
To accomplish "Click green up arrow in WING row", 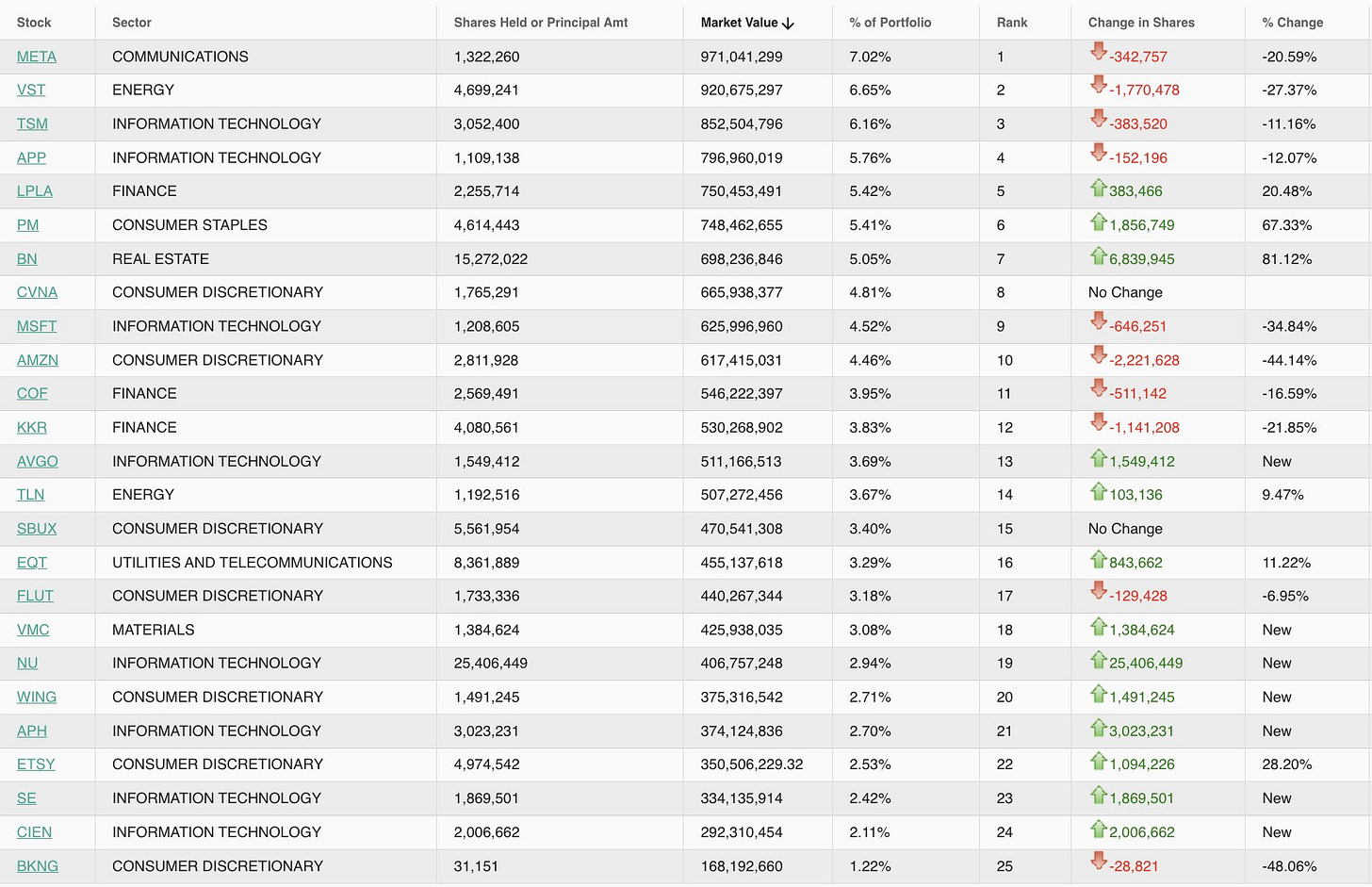I will (1098, 694).
